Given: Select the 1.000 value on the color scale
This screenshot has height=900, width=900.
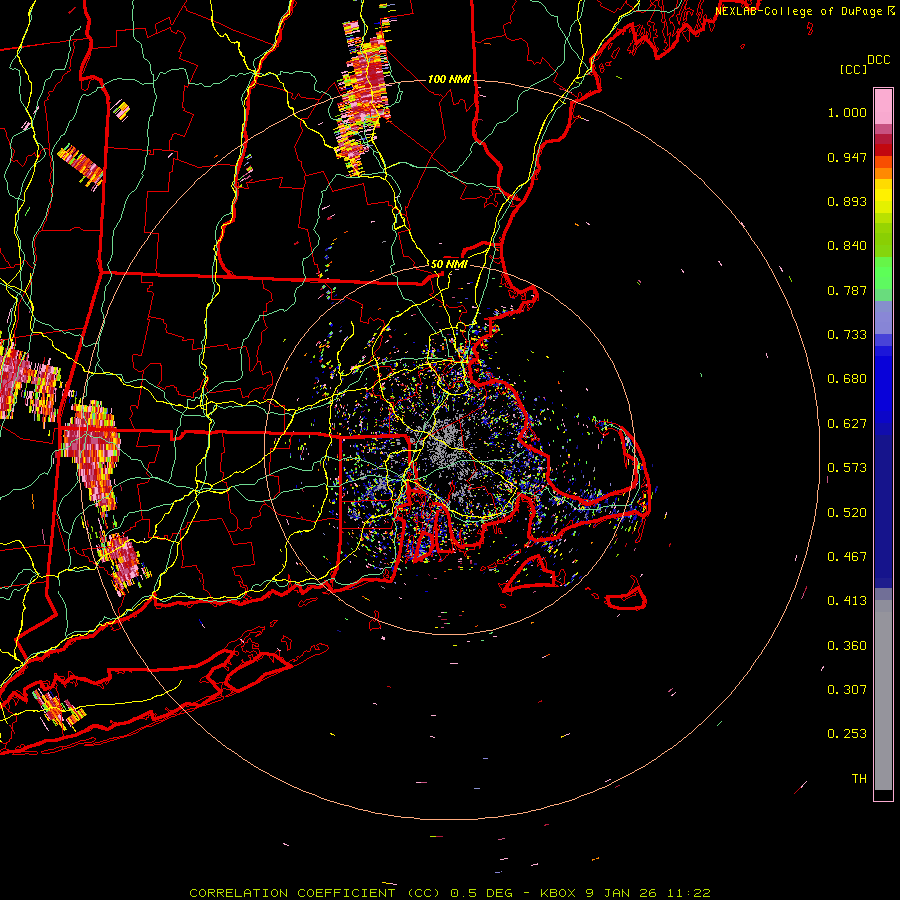Looking at the screenshot, I should point(847,112).
